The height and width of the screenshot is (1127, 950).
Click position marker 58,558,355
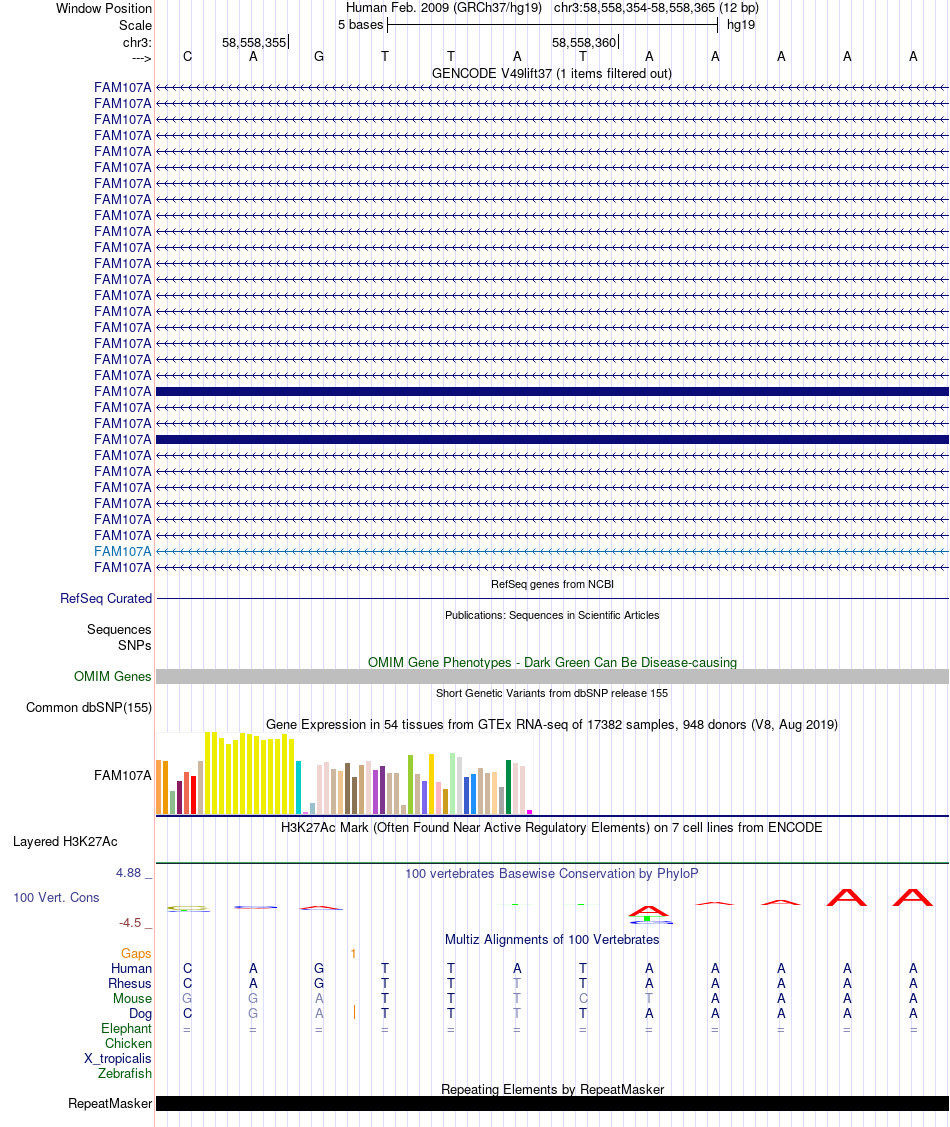coord(254,42)
